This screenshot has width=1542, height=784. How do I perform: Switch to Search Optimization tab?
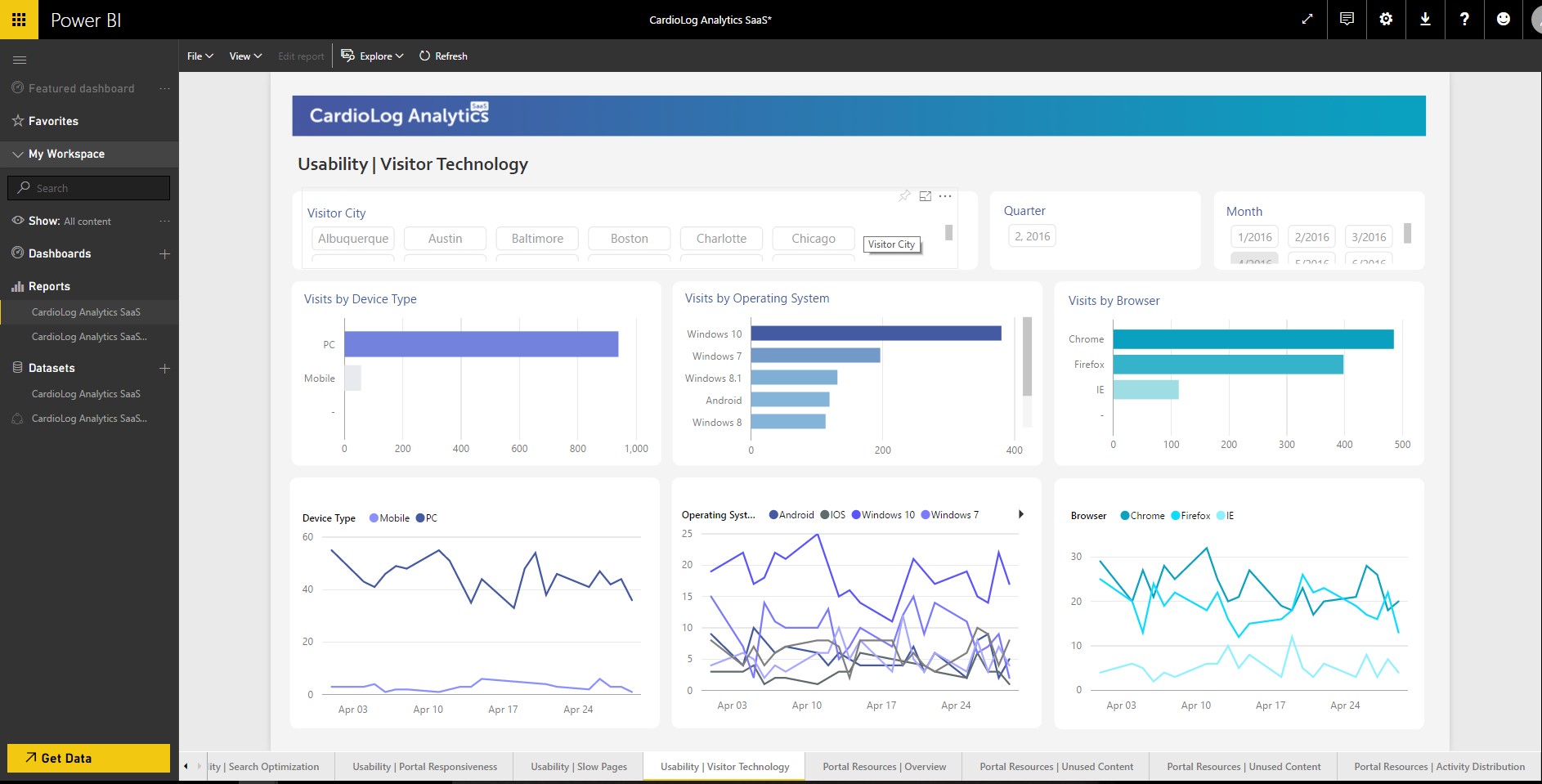tap(270, 767)
